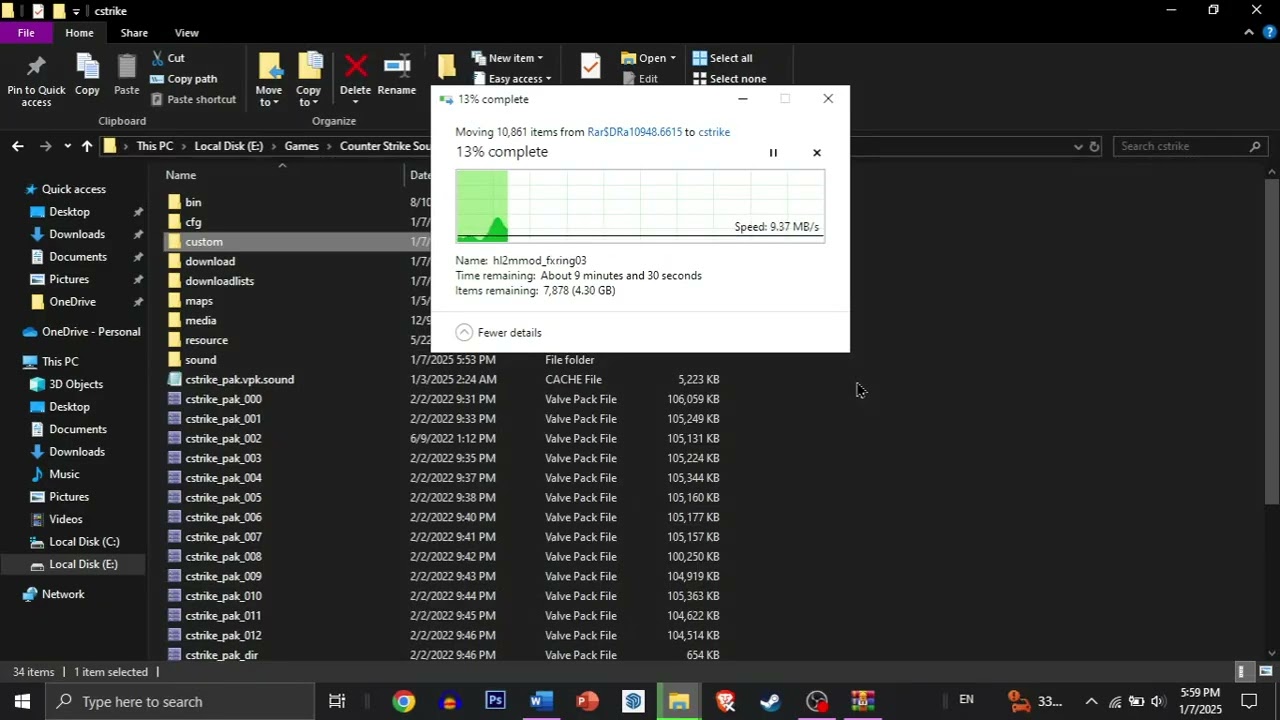
Task: Go back with the left arrow
Action: pos(18,146)
